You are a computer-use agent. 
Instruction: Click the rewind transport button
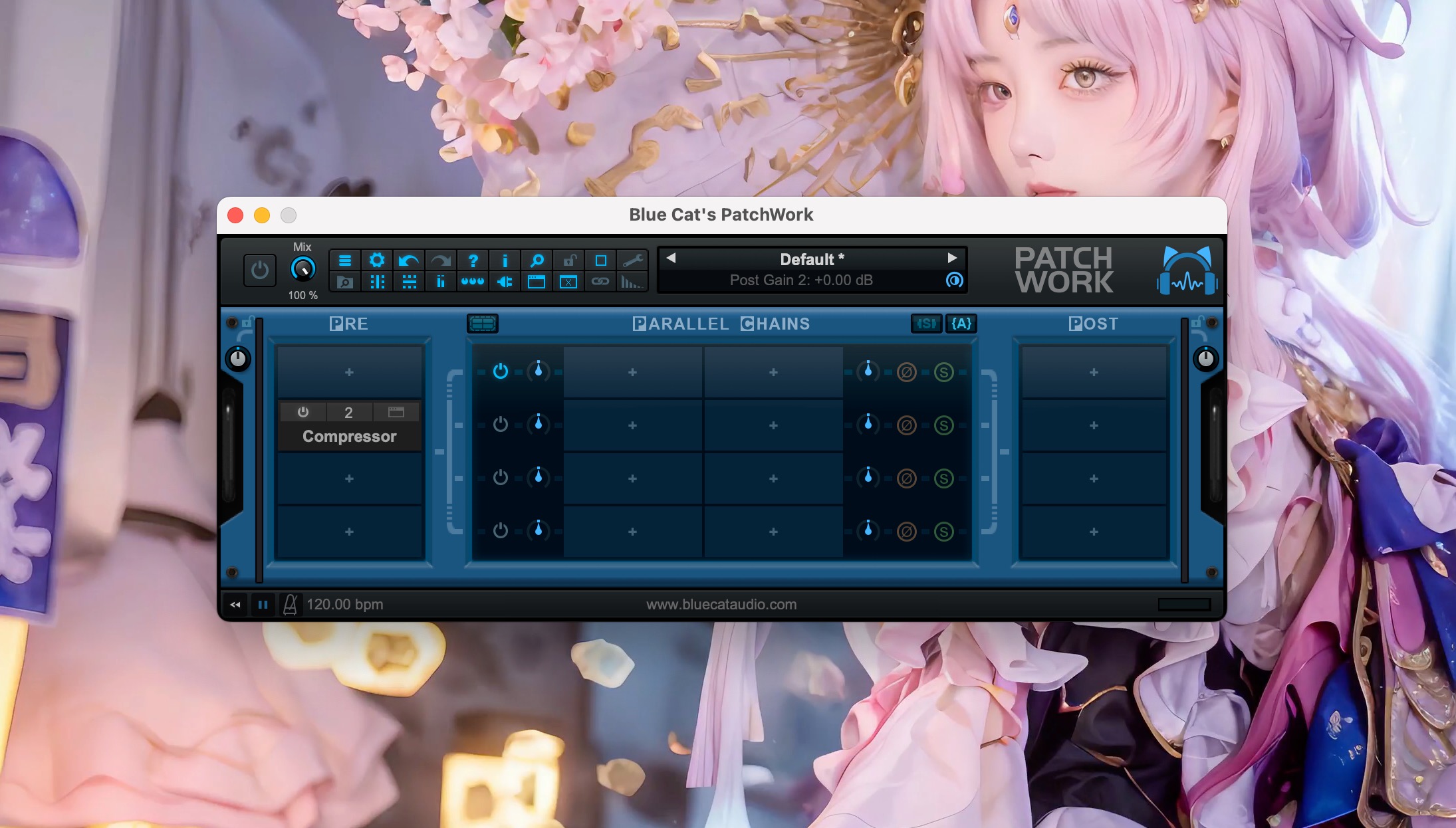(x=235, y=604)
